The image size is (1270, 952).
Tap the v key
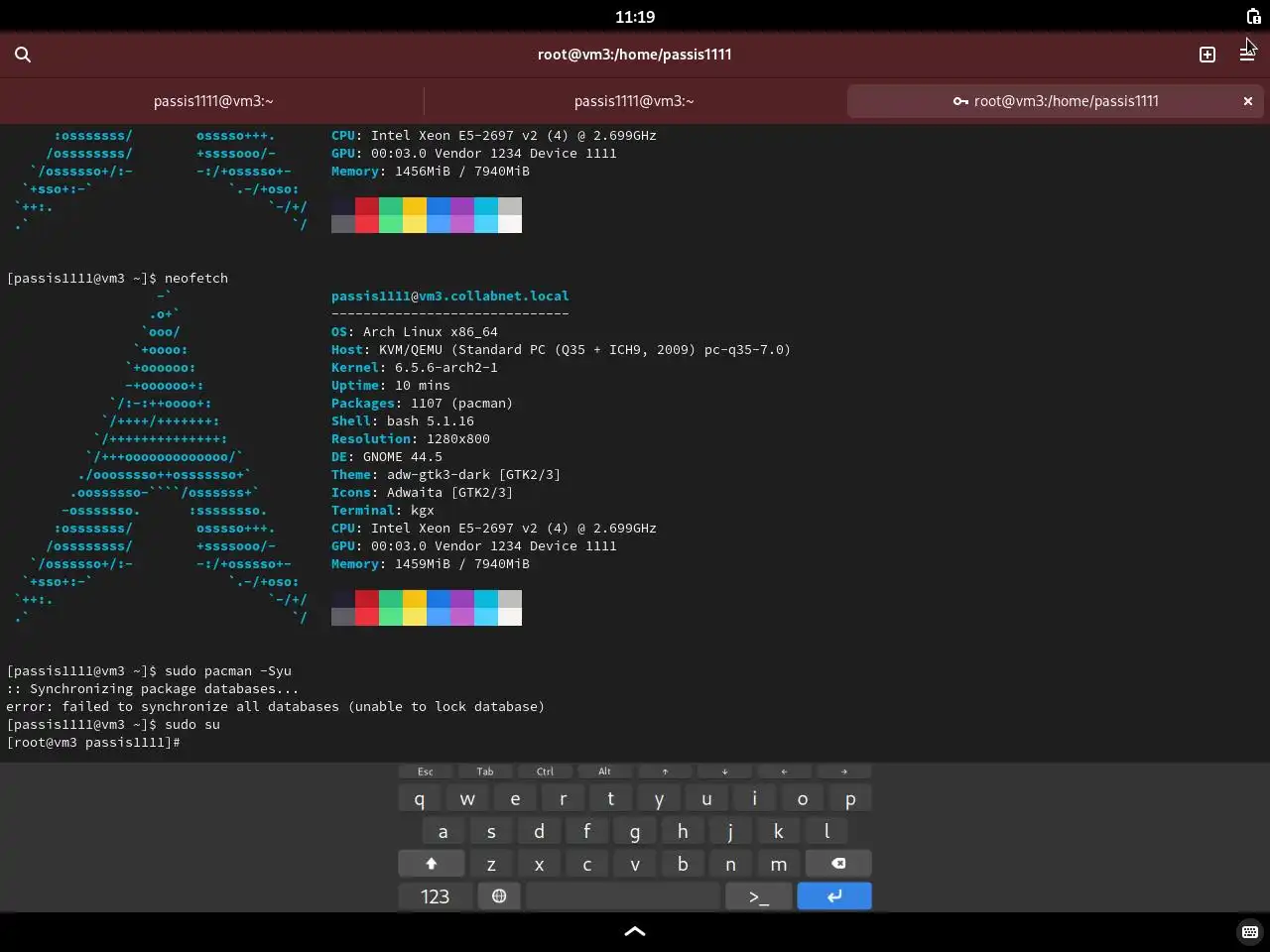(635, 864)
